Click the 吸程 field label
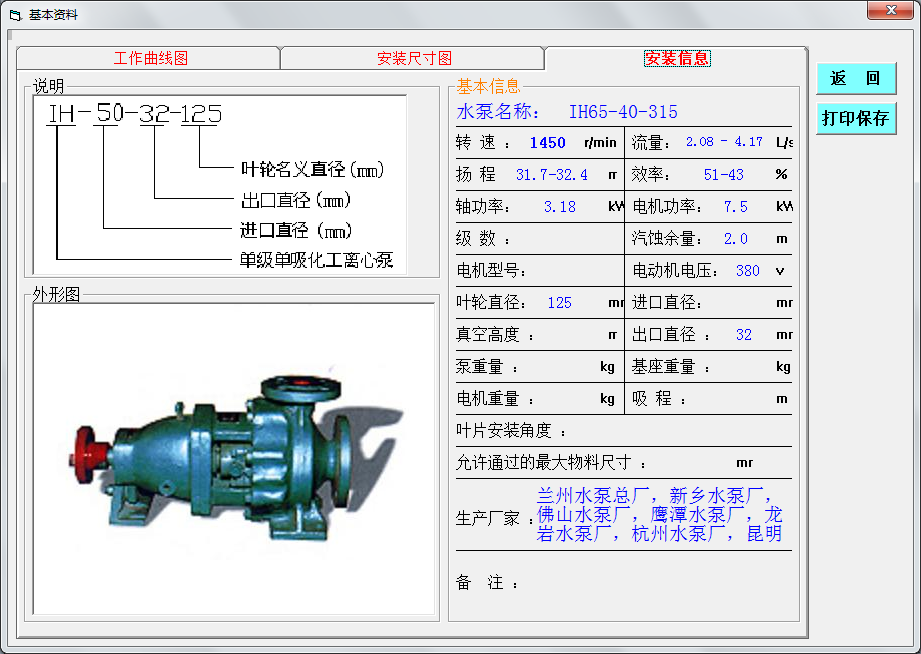The height and width of the screenshot is (654, 921). [x=658, y=398]
